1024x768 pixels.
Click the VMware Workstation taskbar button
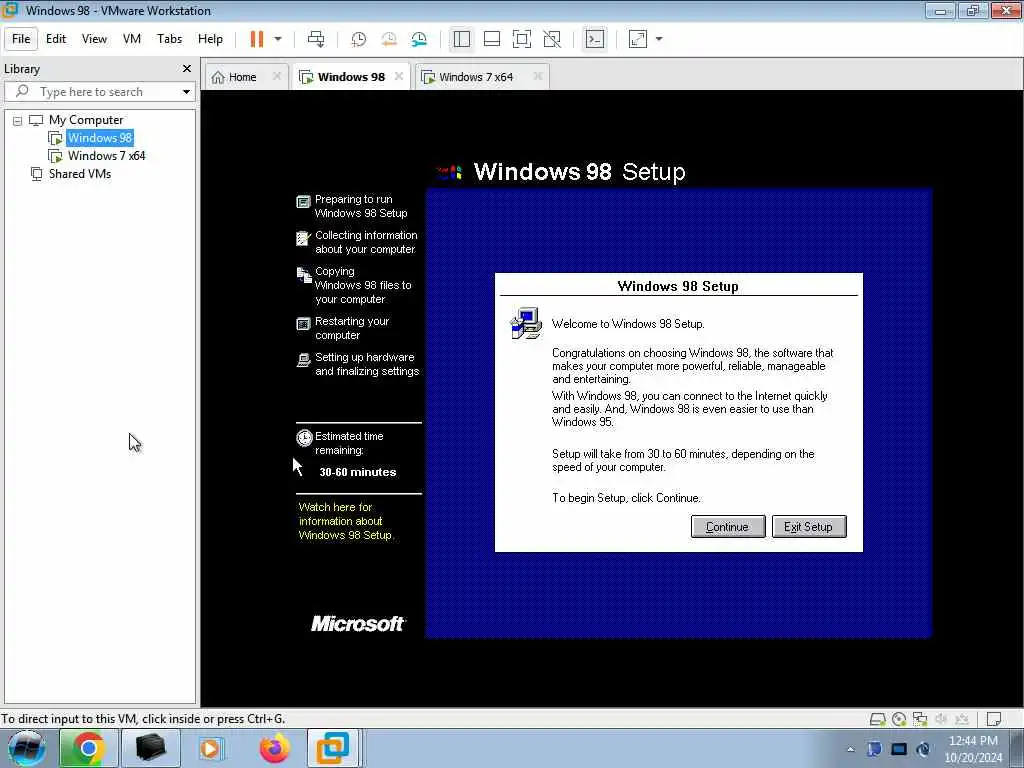tap(333, 748)
